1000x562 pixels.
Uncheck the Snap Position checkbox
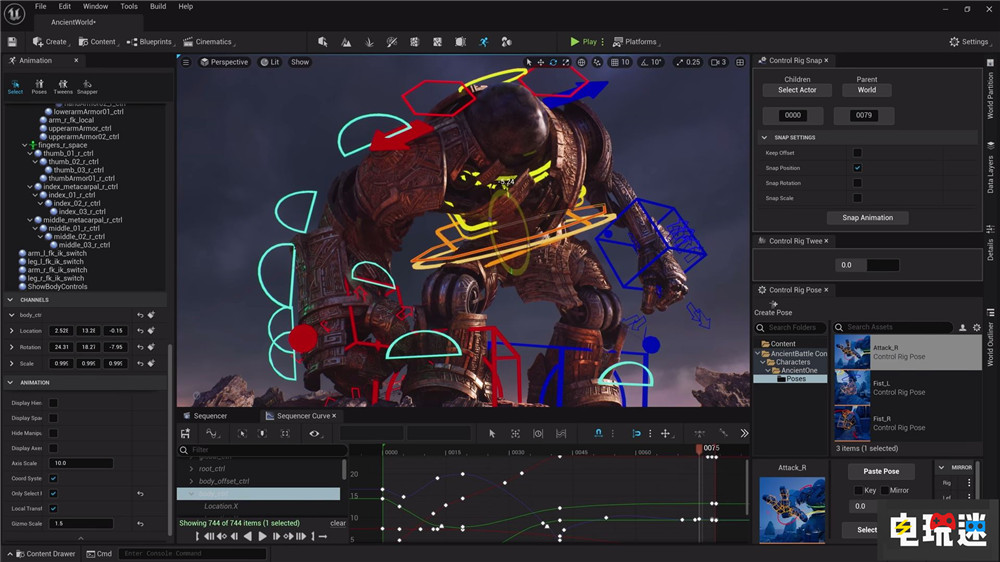pos(857,168)
